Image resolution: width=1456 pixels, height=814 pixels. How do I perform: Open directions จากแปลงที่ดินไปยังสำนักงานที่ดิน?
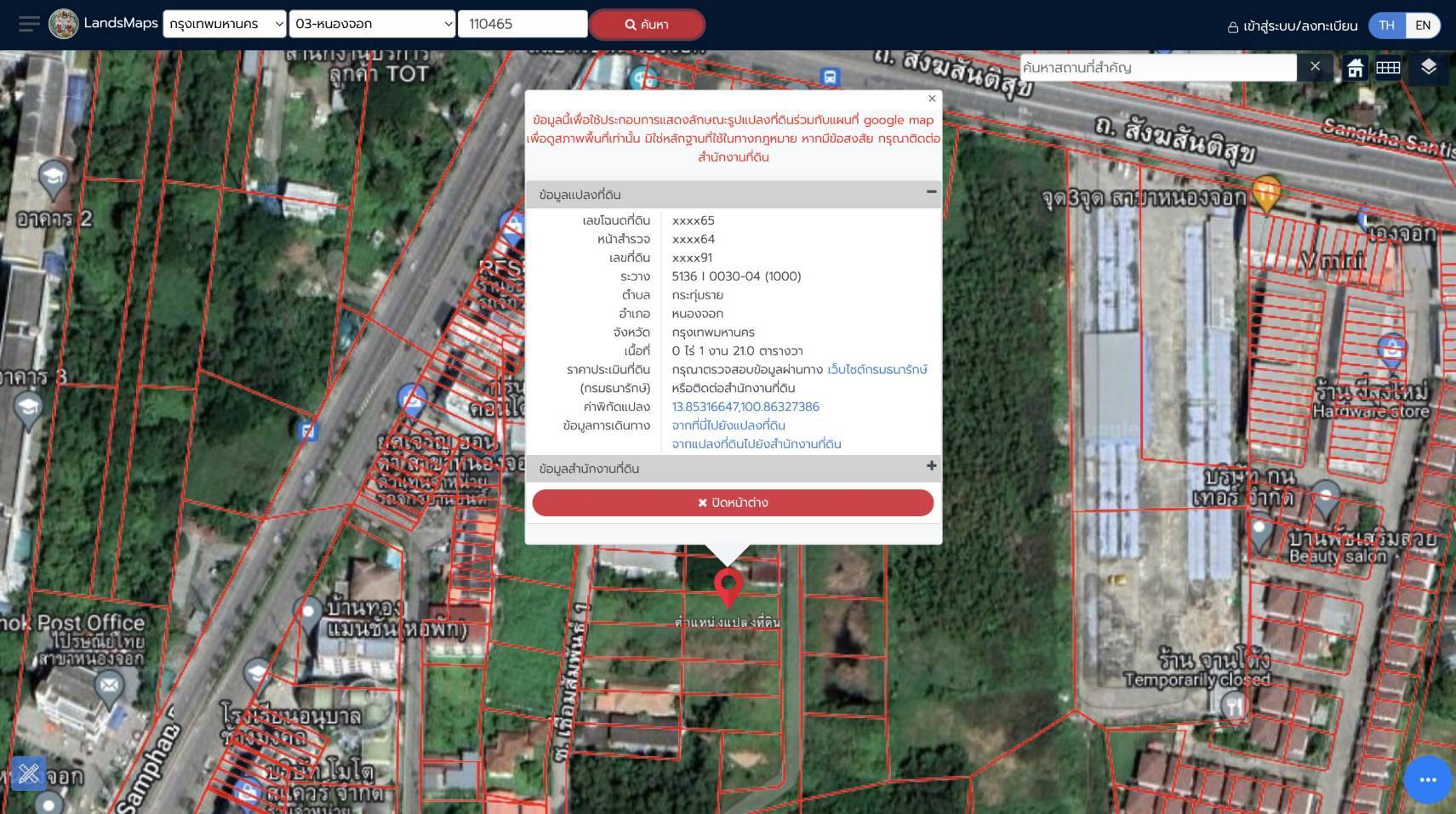[x=757, y=444]
